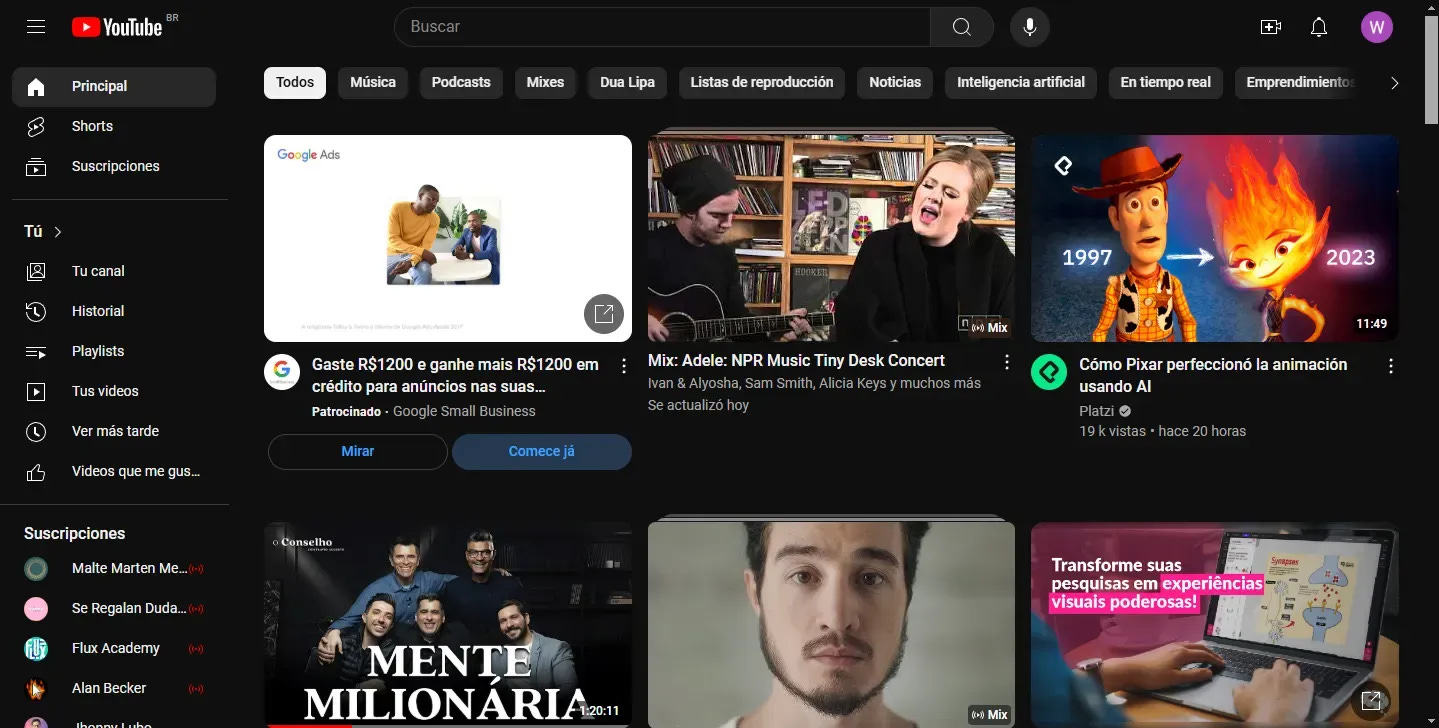
Task: Select the Noticias filter chip
Action: [x=895, y=83]
